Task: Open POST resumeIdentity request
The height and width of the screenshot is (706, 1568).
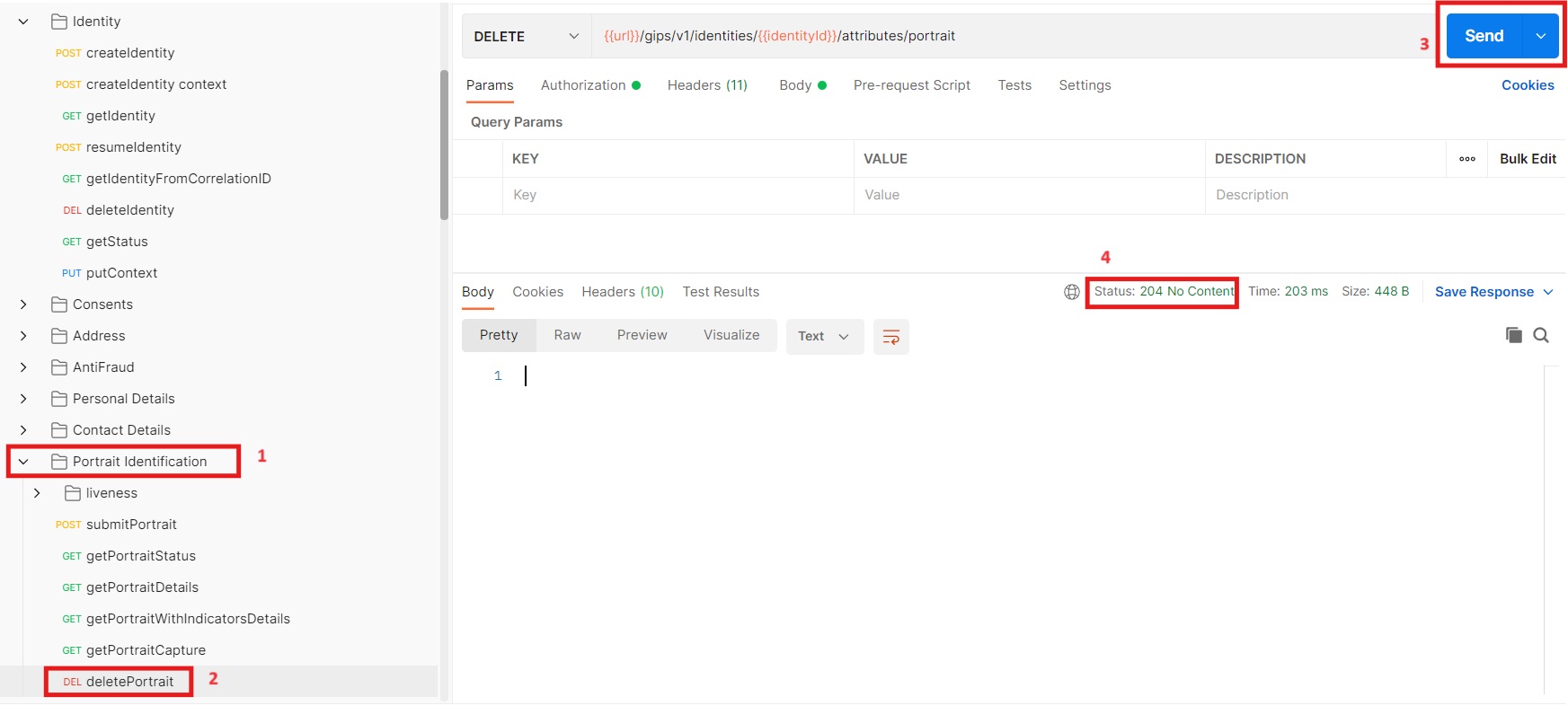Action: [119, 147]
